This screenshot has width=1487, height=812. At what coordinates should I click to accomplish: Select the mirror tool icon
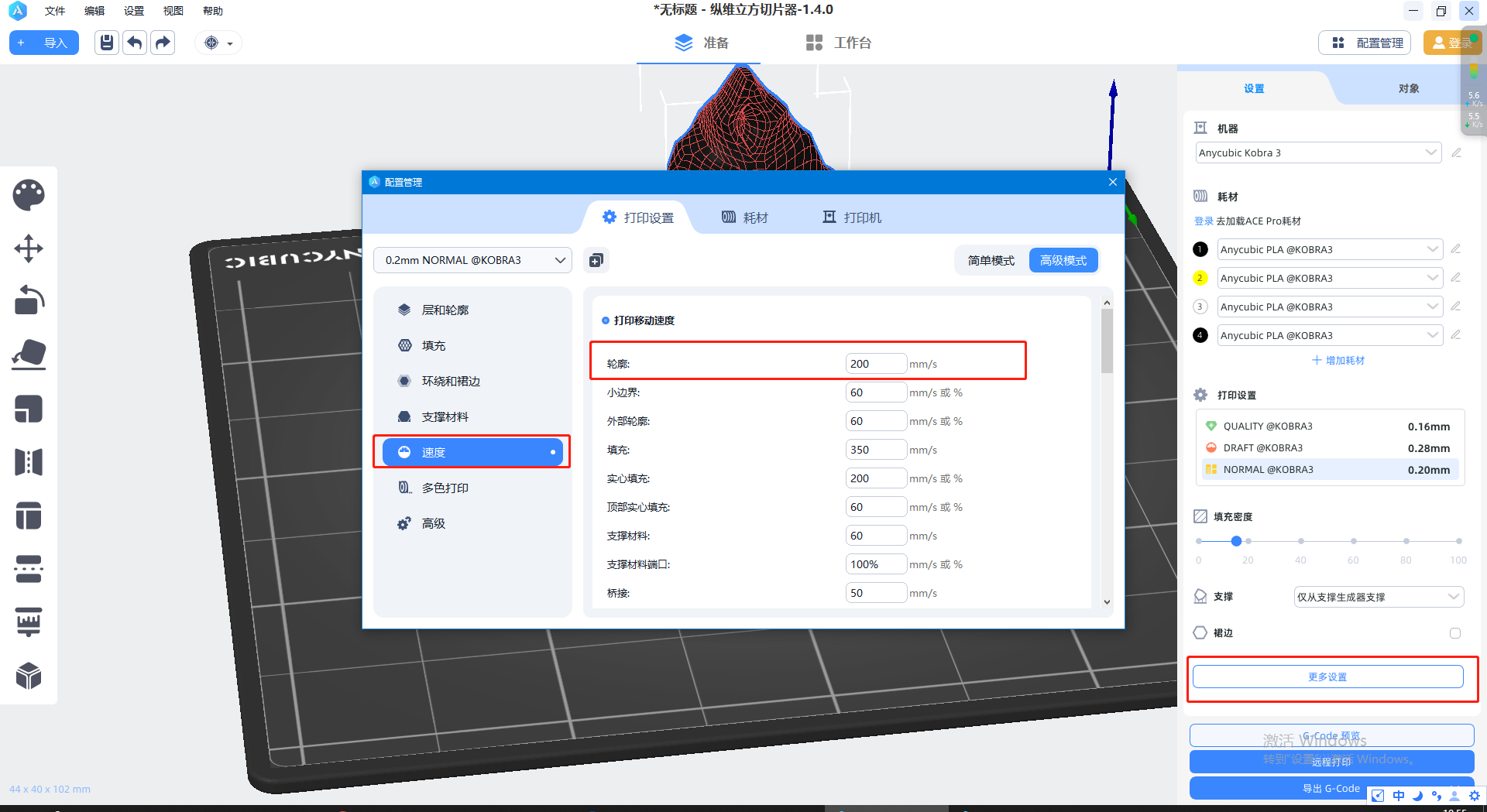pos(29,462)
